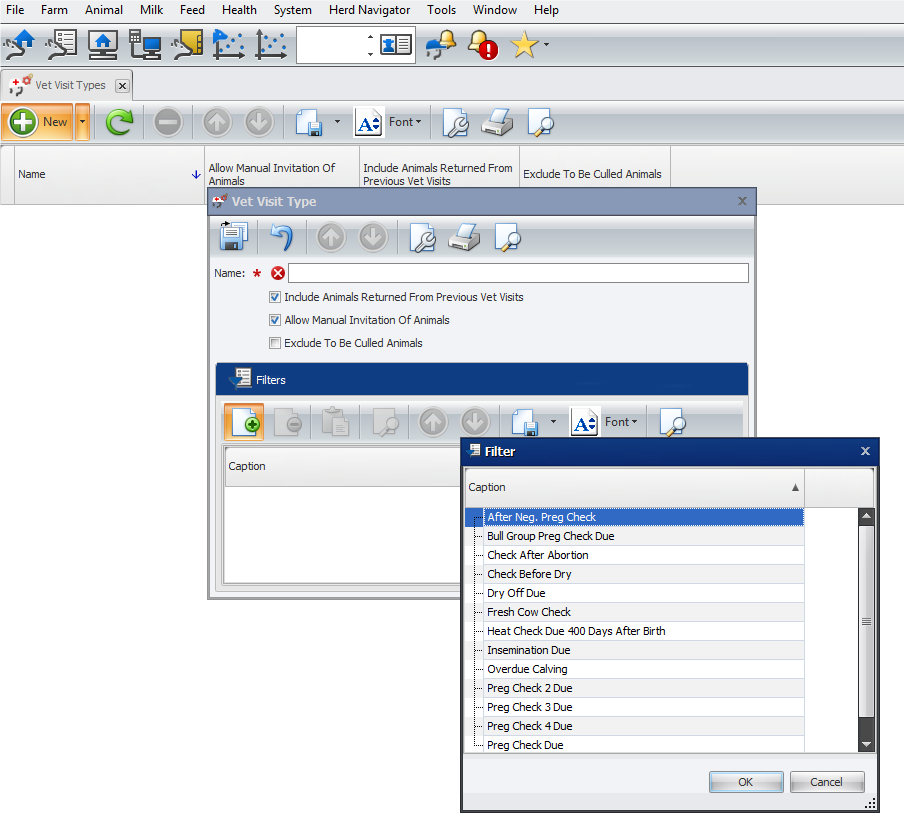Open the Font dropdown in Filters toolbar
The width and height of the screenshot is (904, 833).
tap(621, 422)
